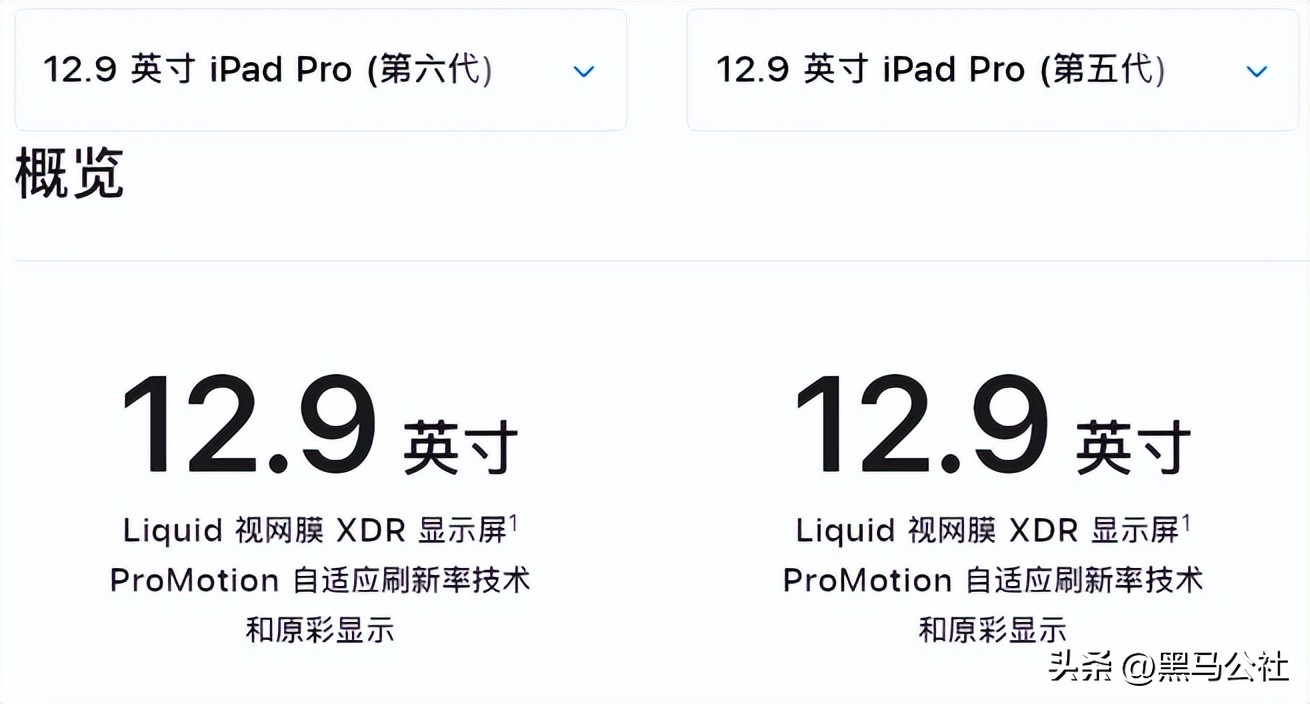Click the blue chevron on the first selector

[x=584, y=71]
